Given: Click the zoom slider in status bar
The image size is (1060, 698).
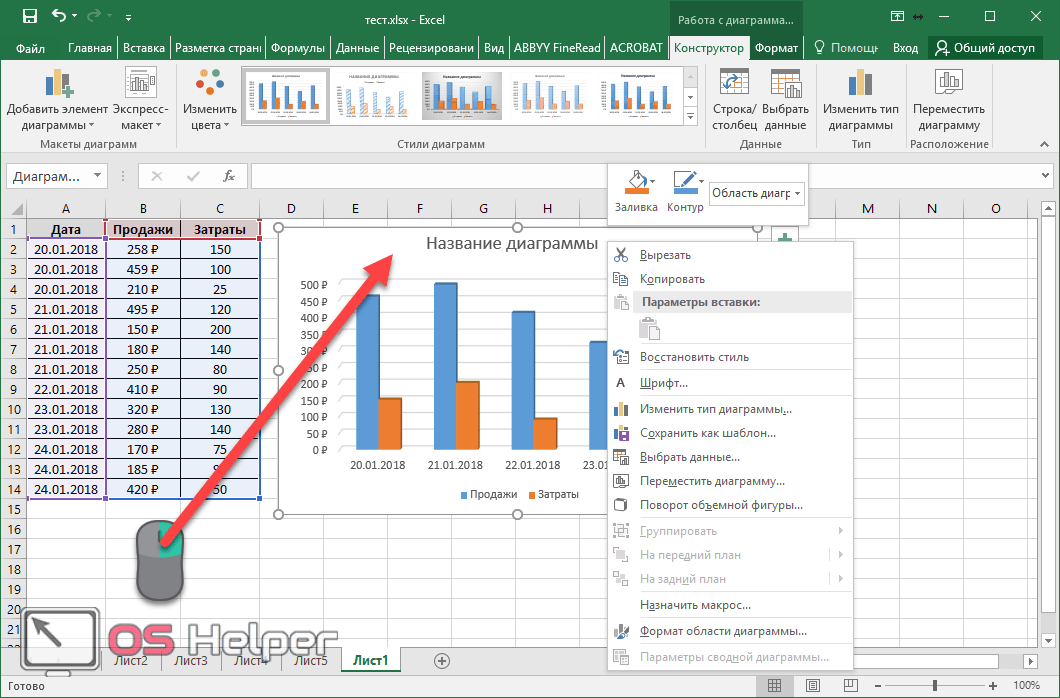Looking at the screenshot, I should 933,685.
